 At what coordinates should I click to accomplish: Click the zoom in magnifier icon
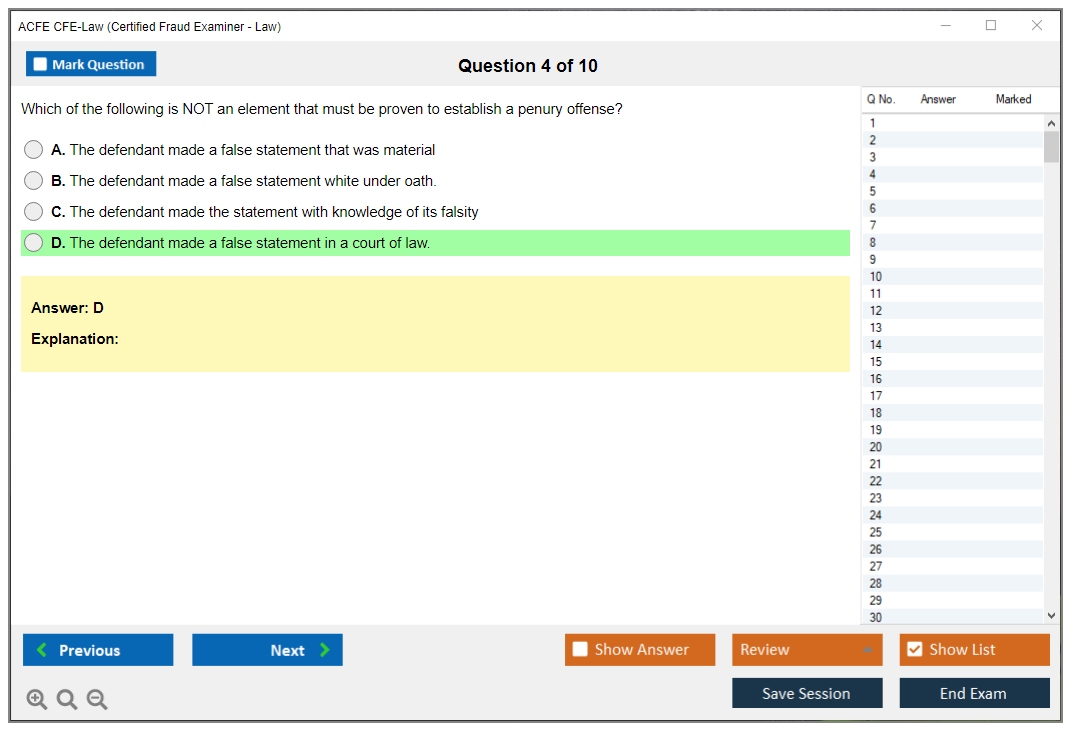point(37,700)
